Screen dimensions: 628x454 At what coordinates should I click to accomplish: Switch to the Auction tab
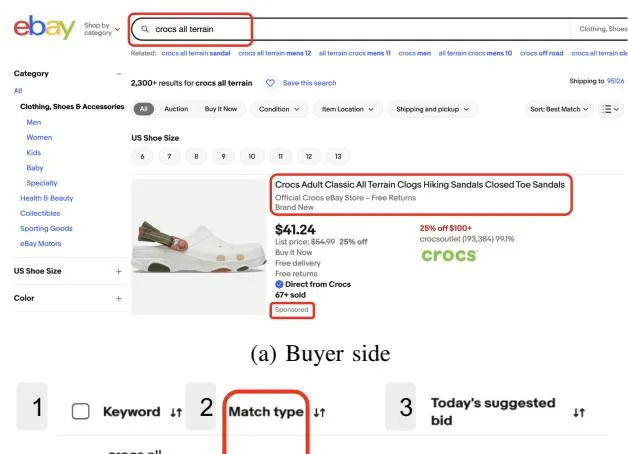tap(175, 109)
